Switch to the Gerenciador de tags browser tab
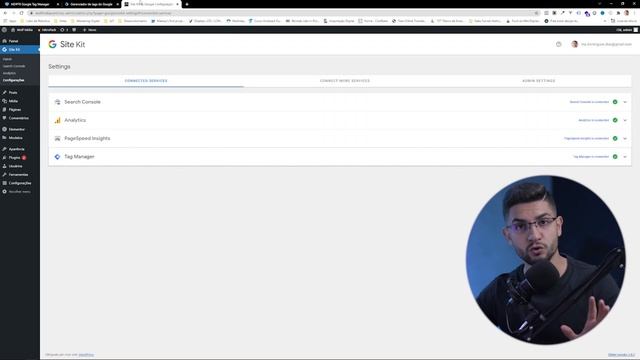 click(x=91, y=4)
